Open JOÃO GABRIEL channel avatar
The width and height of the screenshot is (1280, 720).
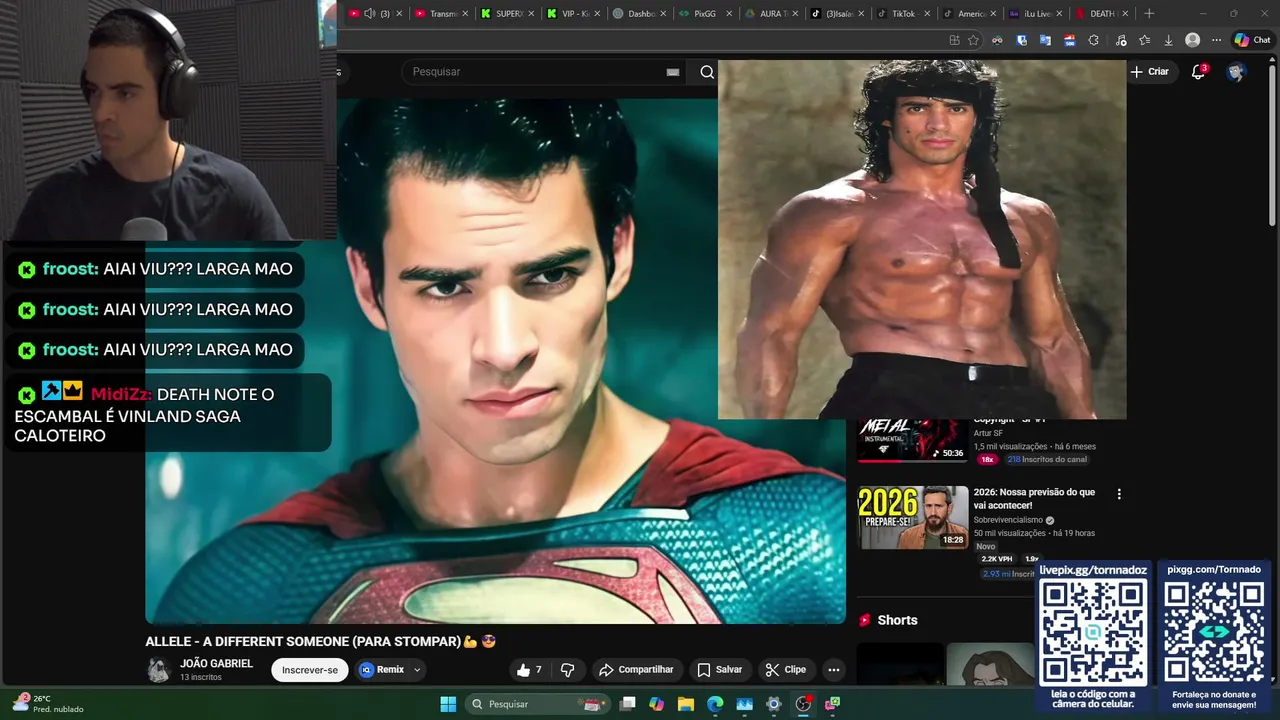tap(159, 670)
